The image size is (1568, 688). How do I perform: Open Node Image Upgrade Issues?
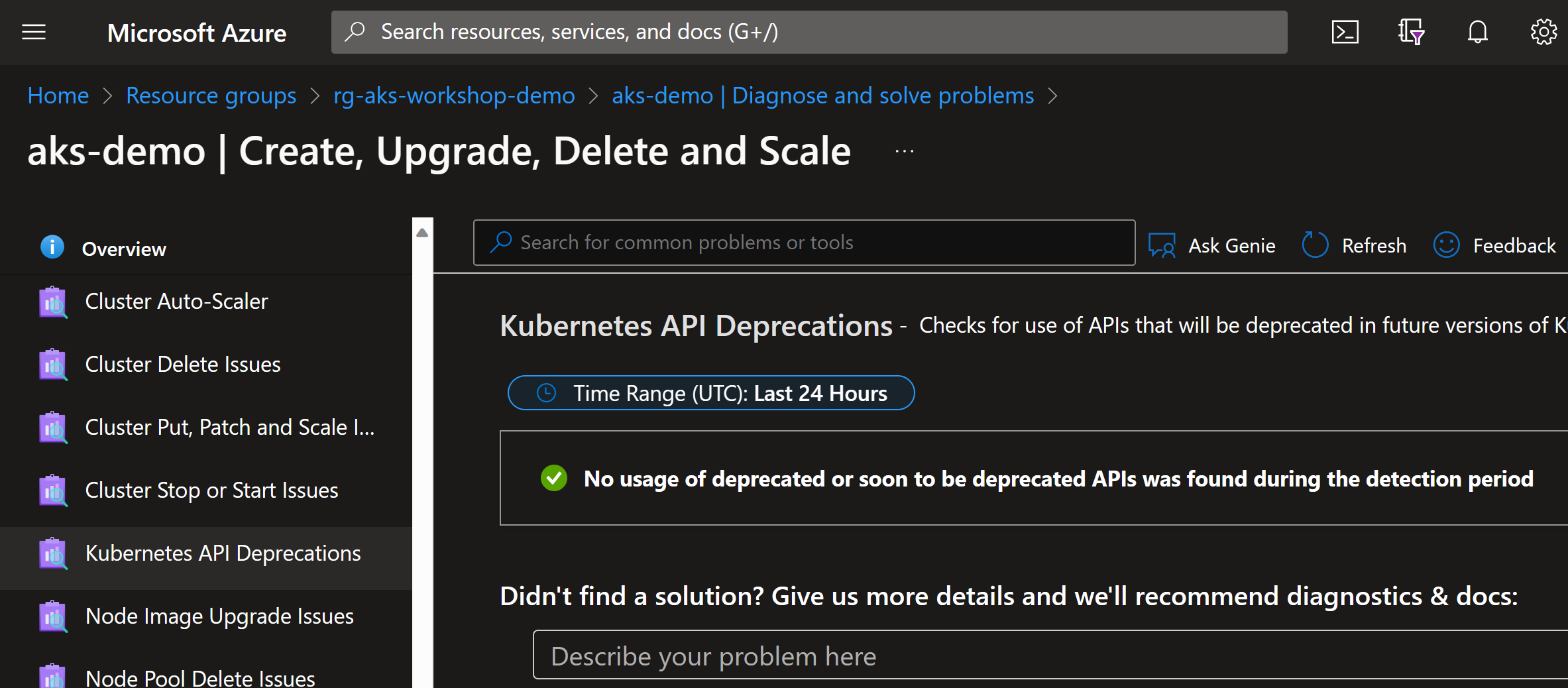coord(205,617)
